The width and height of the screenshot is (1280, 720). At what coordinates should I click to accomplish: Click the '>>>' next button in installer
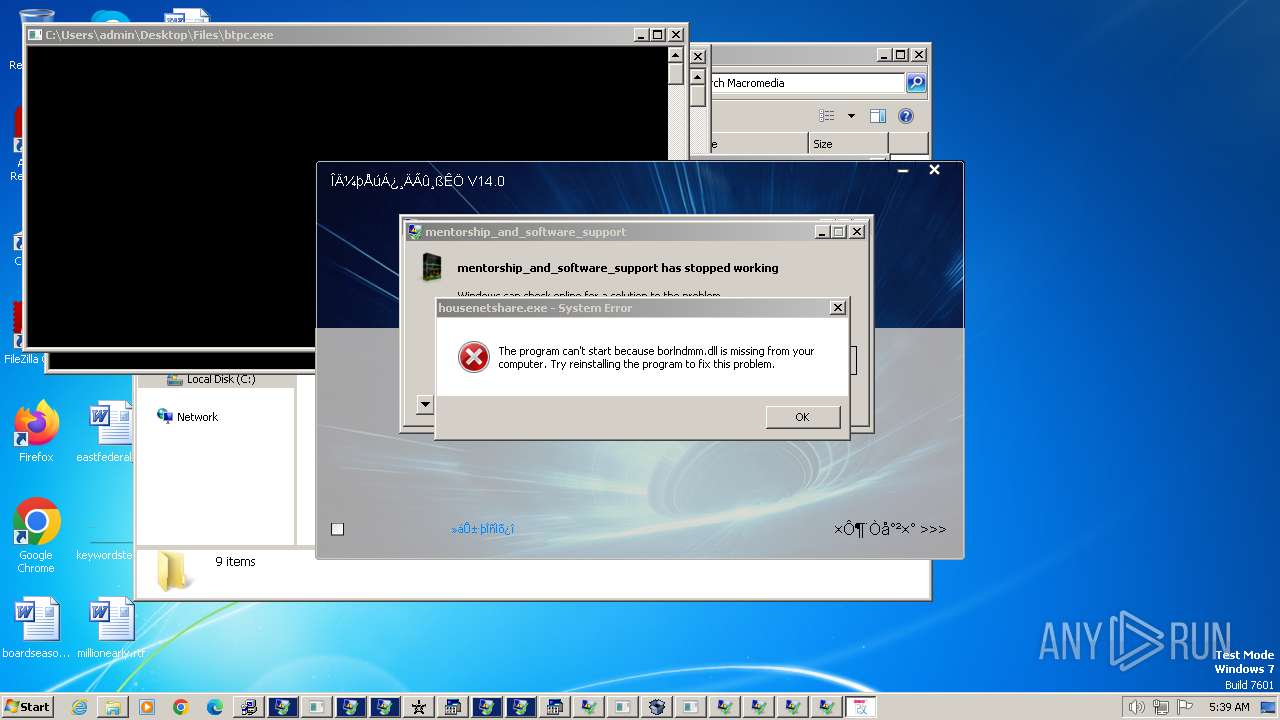click(x=890, y=529)
